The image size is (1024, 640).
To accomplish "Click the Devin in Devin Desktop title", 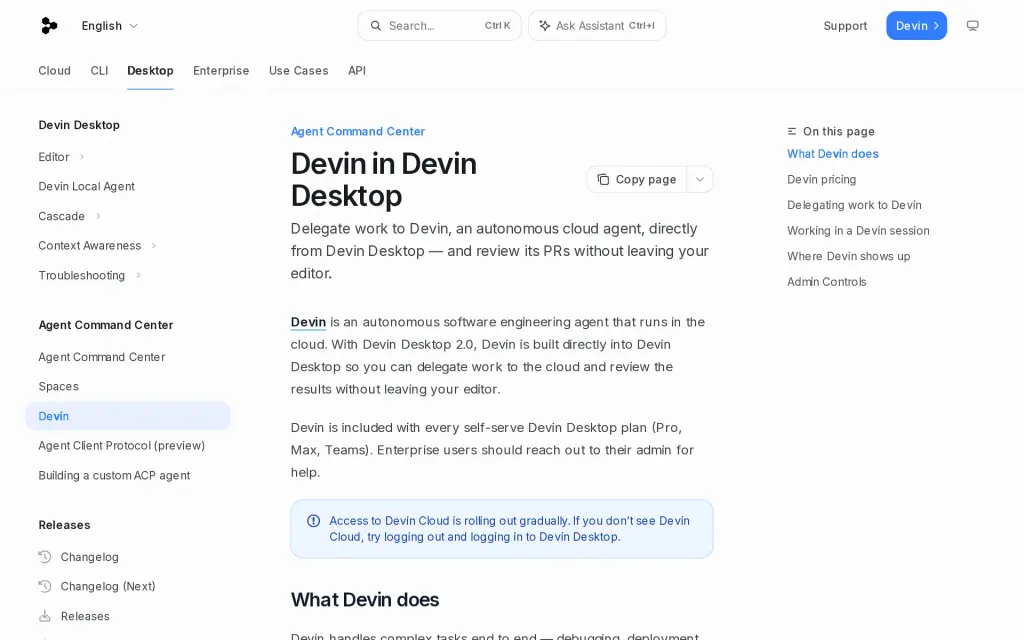I will coord(384,180).
